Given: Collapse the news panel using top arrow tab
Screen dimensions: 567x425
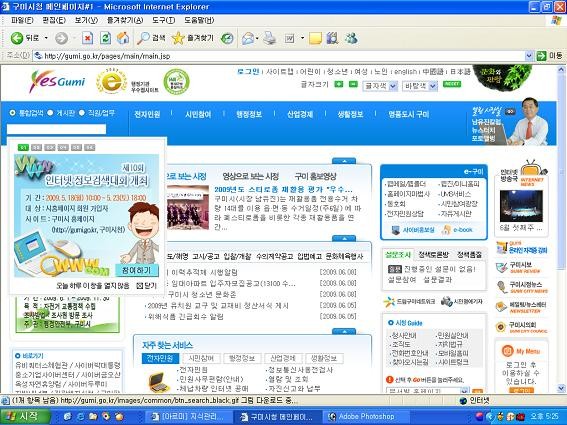Looking at the screenshot, I should pyautogui.click(x=344, y=161).
